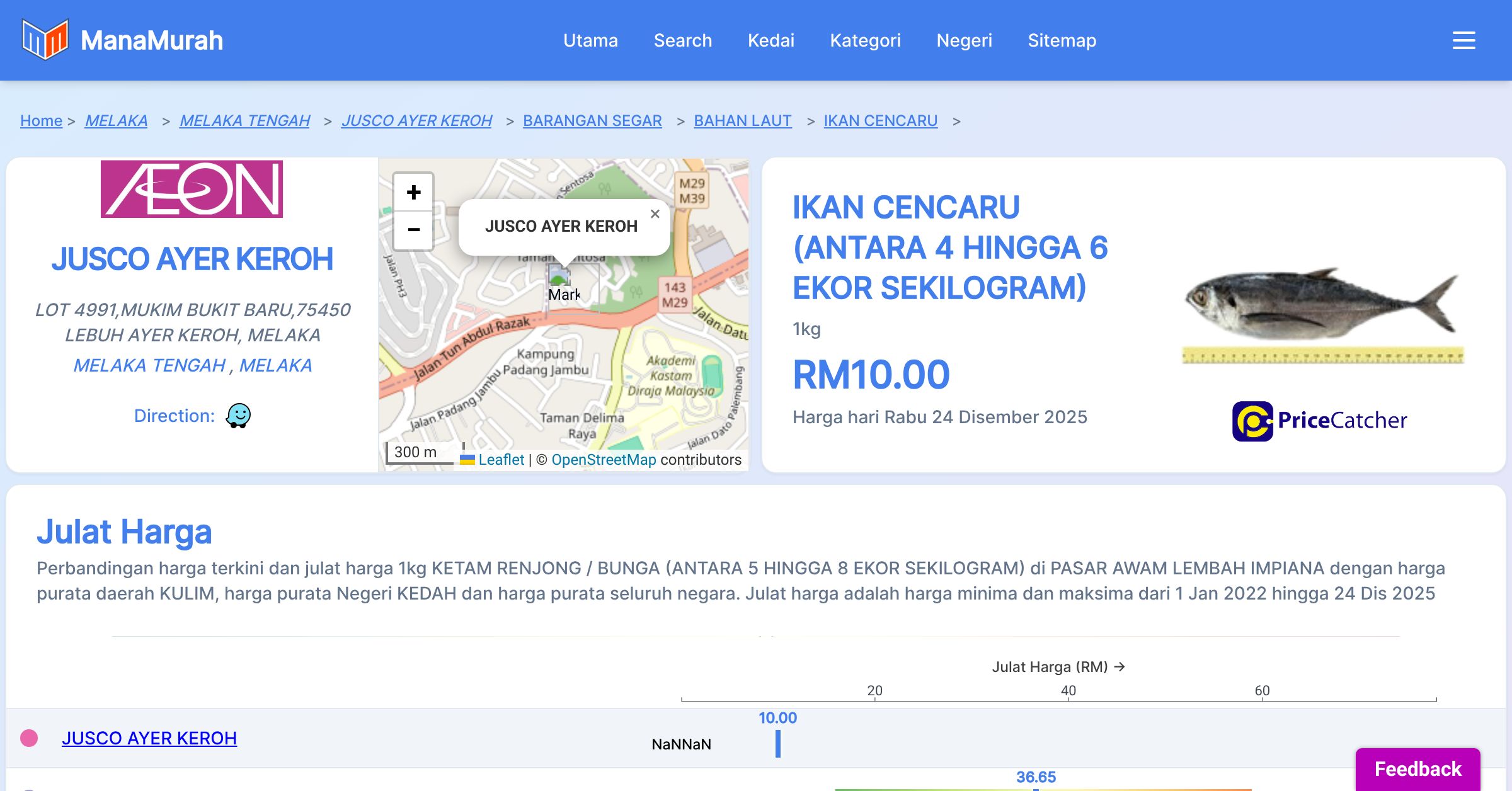Click the BAHAN LAUT breadcrumb link

point(742,120)
